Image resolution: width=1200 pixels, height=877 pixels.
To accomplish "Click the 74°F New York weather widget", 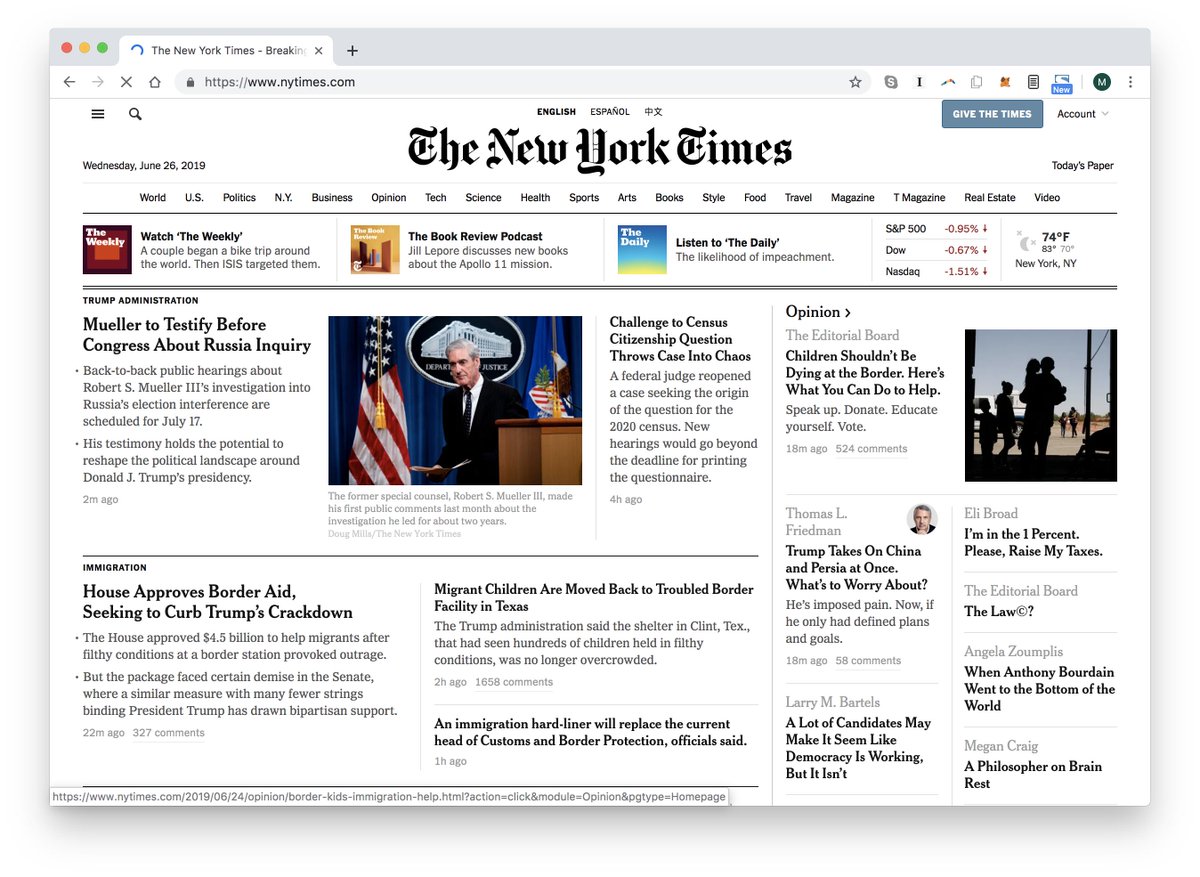I will pos(1046,250).
